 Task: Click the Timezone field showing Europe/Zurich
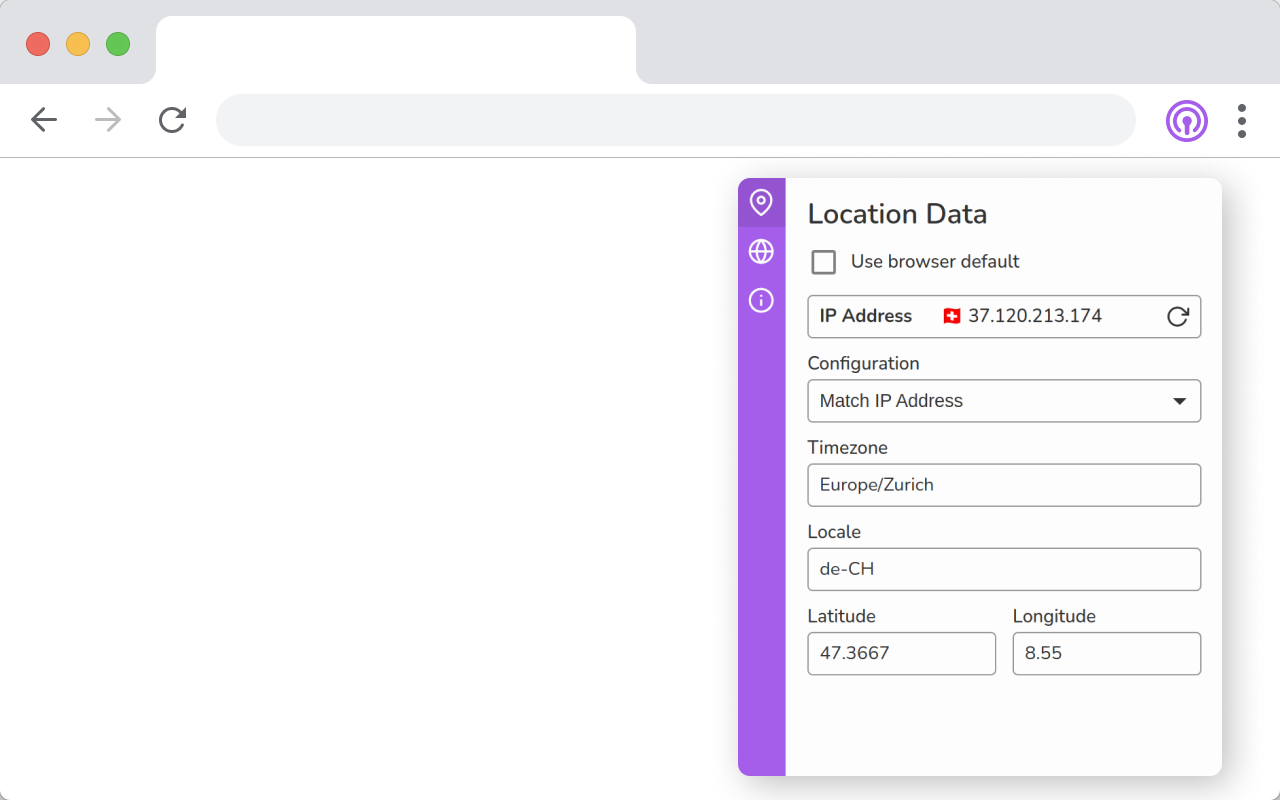point(1004,485)
